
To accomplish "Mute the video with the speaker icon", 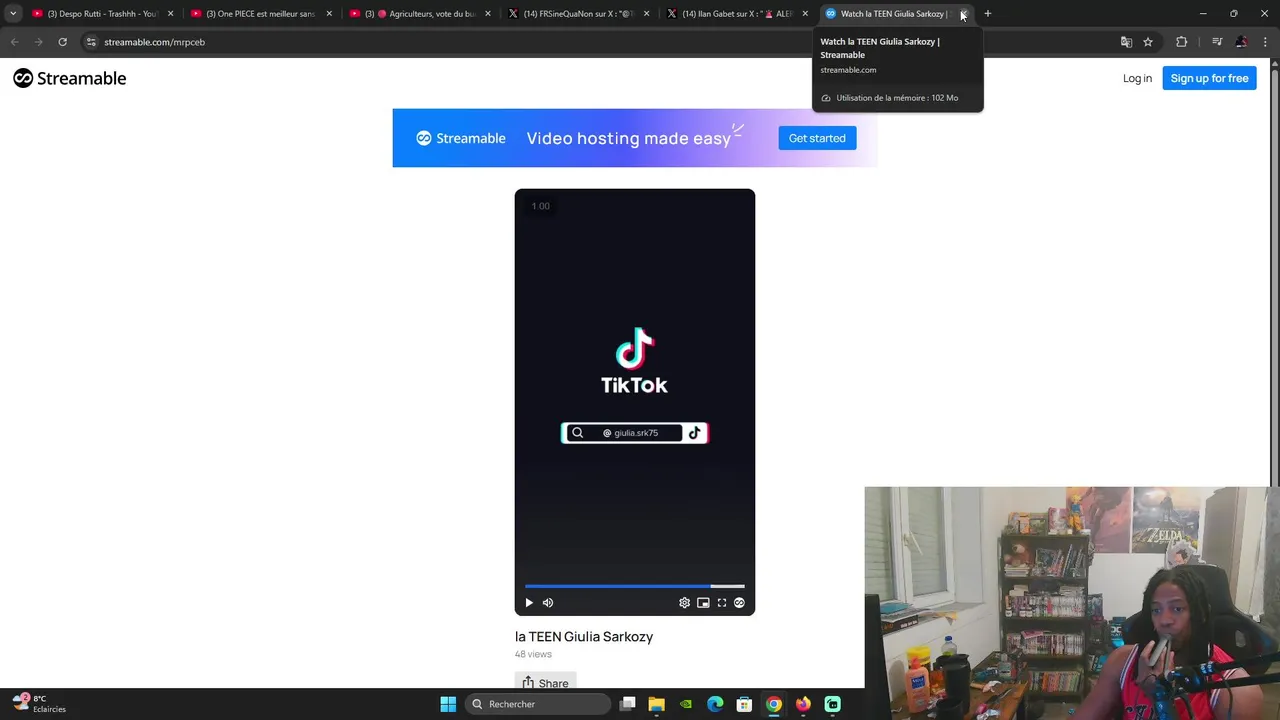I will click(548, 602).
